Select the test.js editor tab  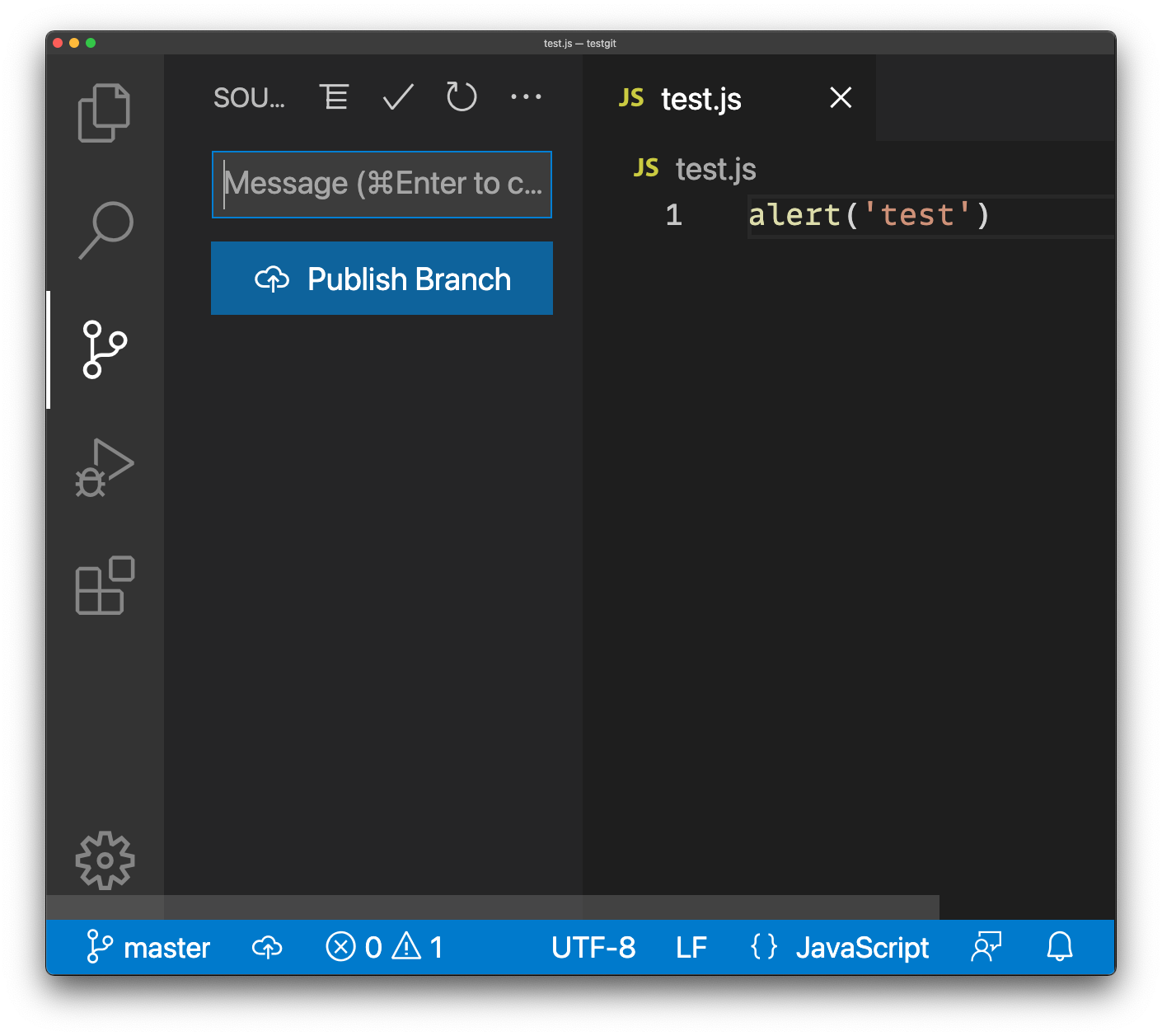pos(700,99)
